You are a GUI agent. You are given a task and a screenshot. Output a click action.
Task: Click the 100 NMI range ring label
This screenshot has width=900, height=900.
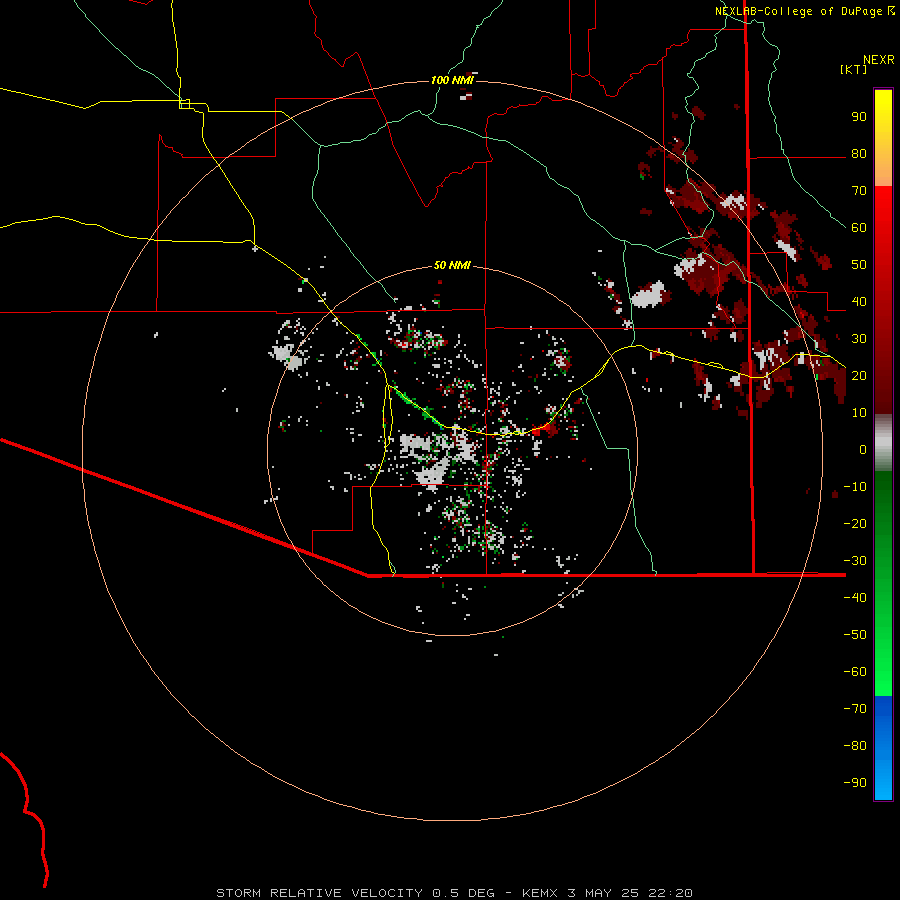point(452,80)
